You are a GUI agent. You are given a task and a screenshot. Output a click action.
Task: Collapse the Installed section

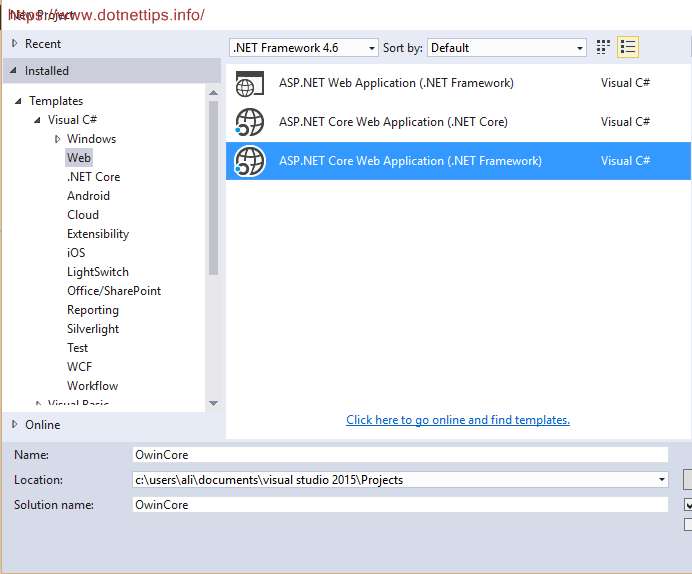point(14,70)
